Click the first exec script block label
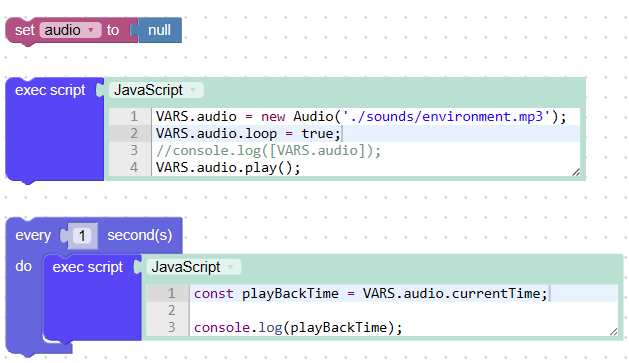Image resolution: width=629 pixels, height=363 pixels. tap(50, 90)
